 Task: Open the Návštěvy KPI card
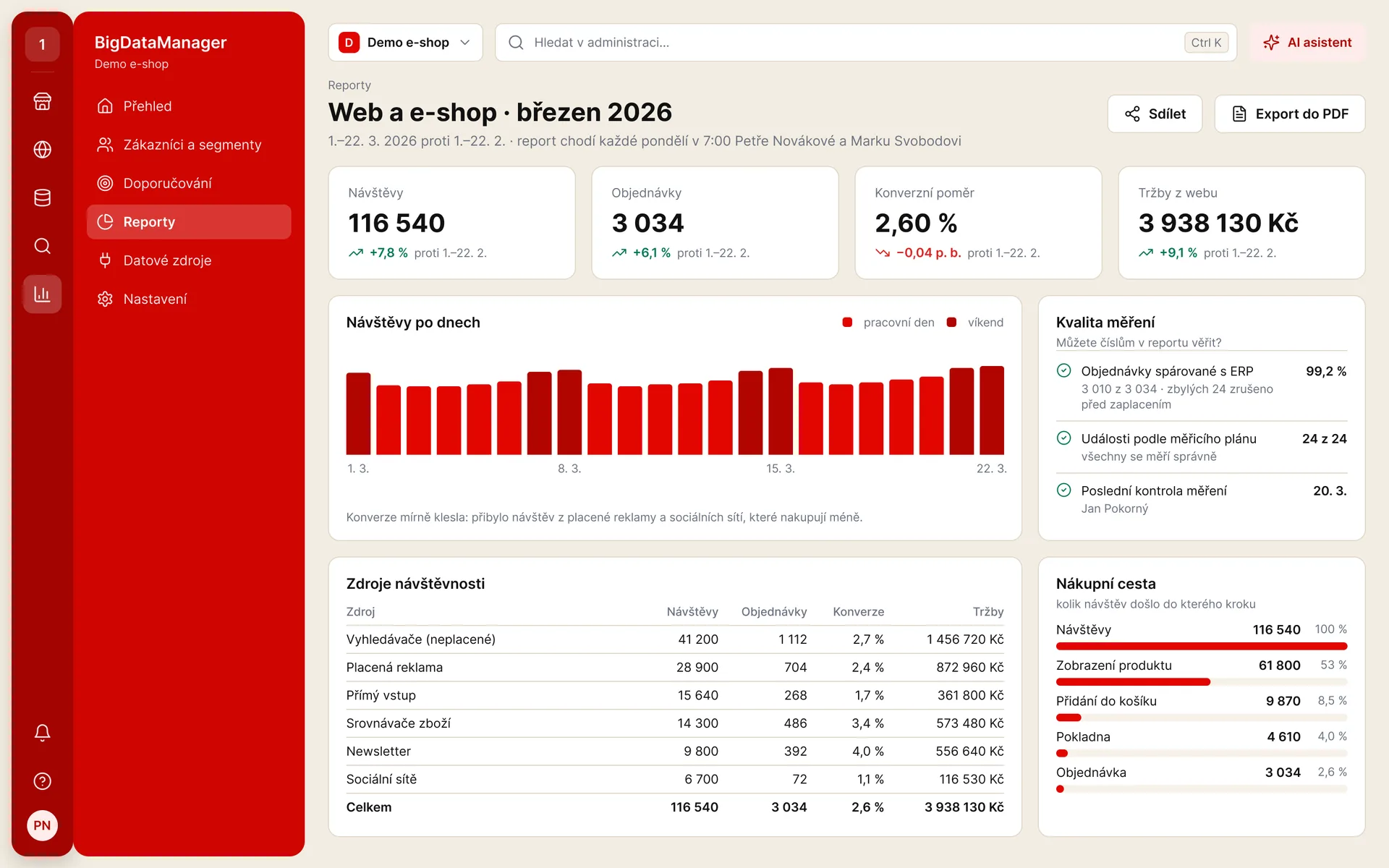(451, 223)
